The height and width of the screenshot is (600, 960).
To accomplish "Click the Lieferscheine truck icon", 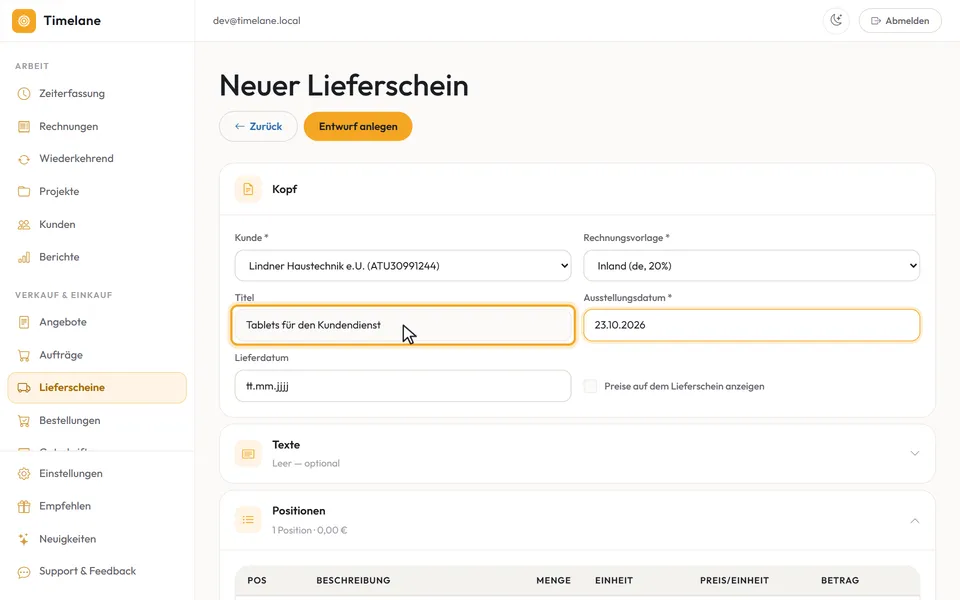I will point(24,388).
